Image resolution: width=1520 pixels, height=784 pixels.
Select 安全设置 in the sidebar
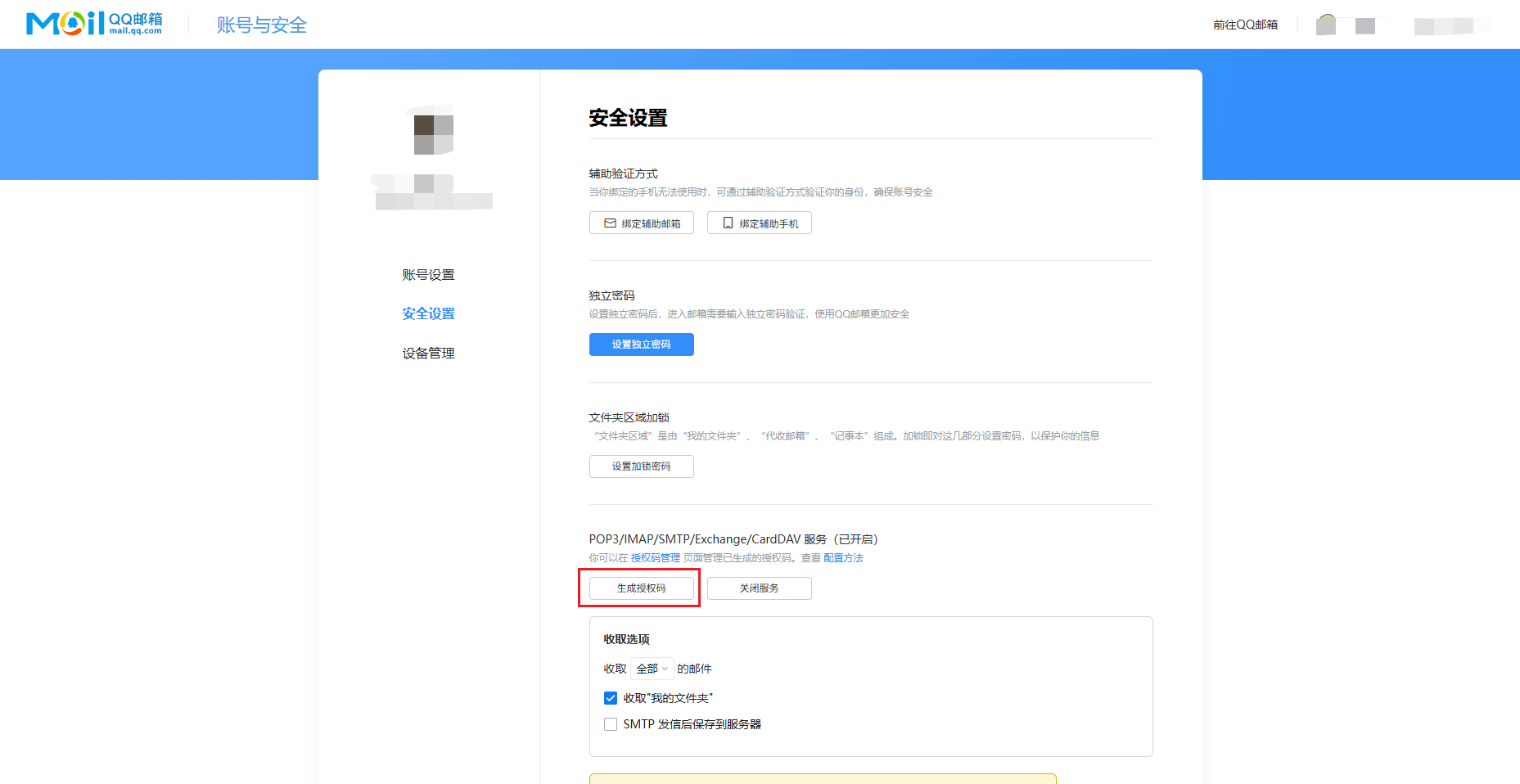point(428,313)
